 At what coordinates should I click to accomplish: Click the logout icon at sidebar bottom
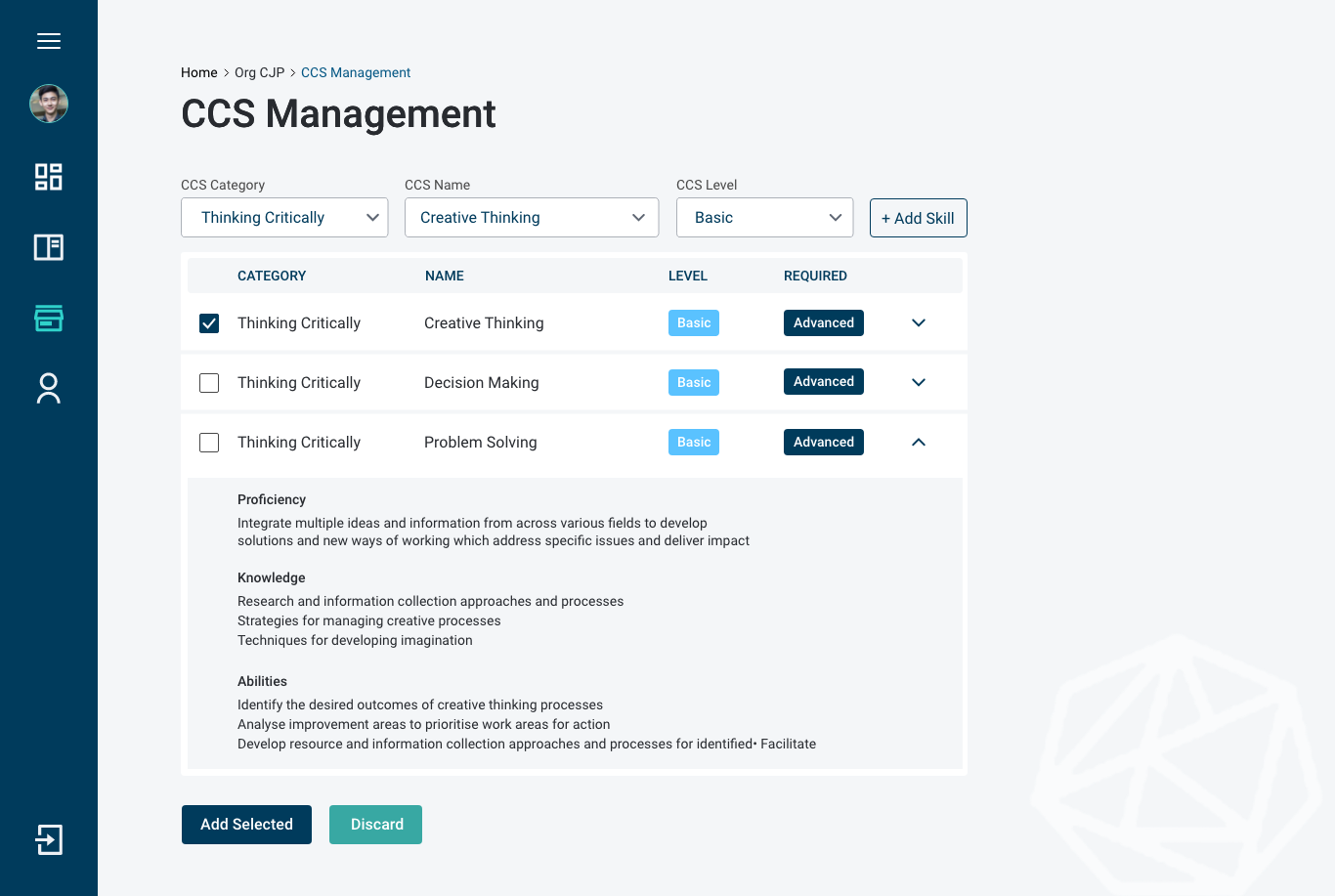49,839
